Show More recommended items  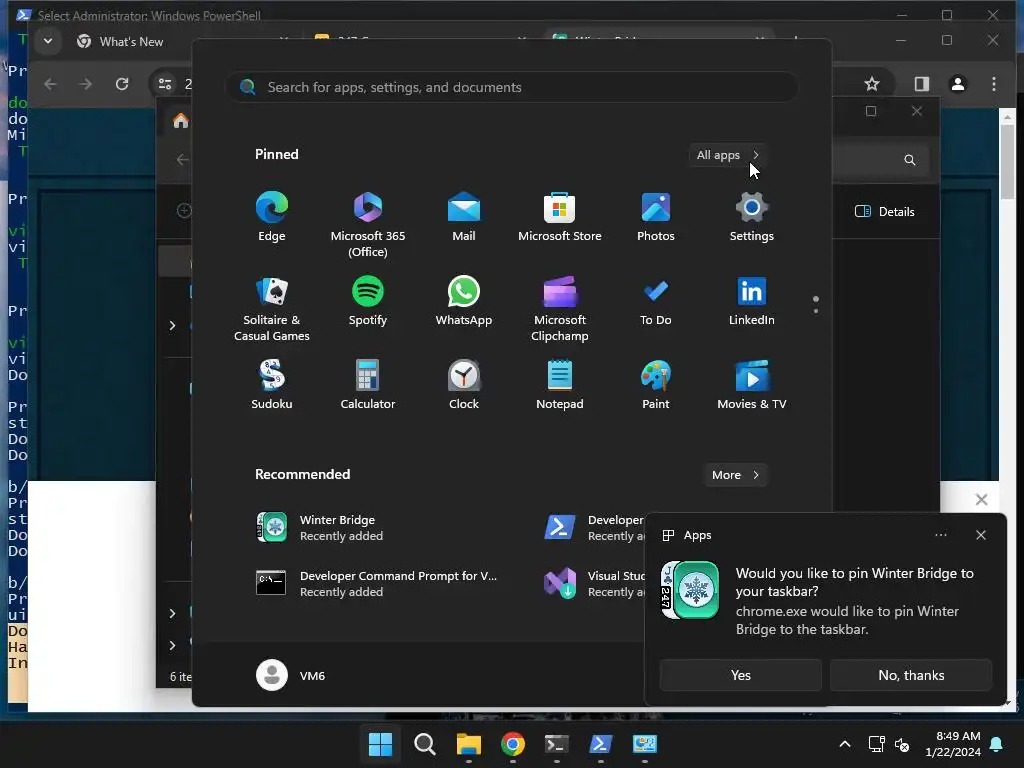[735, 475]
